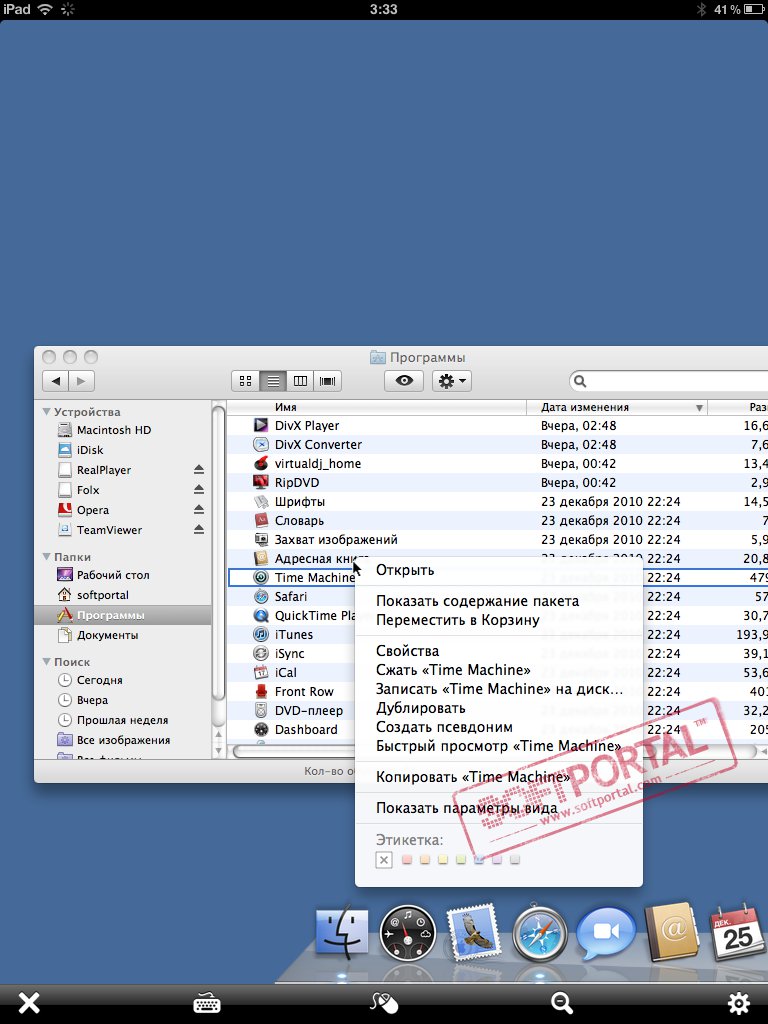Choose Свойства in context menu
This screenshot has width=768, height=1024.
[x=499, y=650]
